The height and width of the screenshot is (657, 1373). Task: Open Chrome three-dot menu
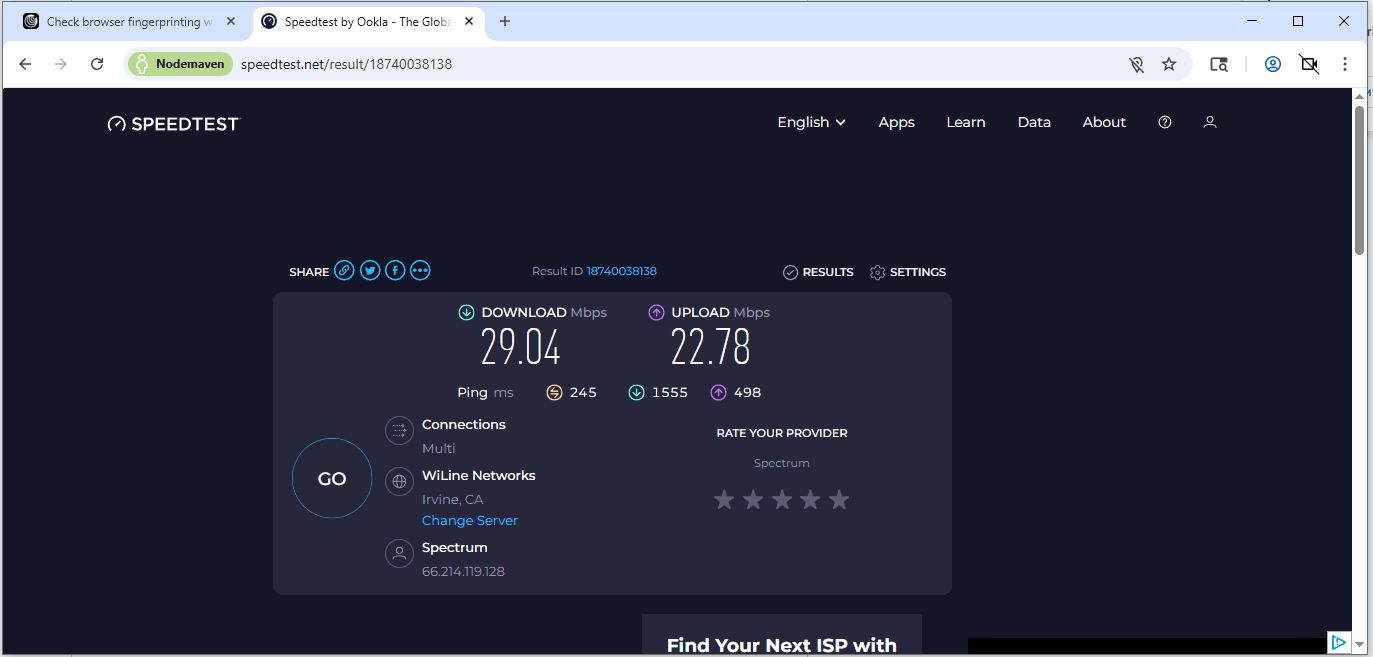(1345, 64)
